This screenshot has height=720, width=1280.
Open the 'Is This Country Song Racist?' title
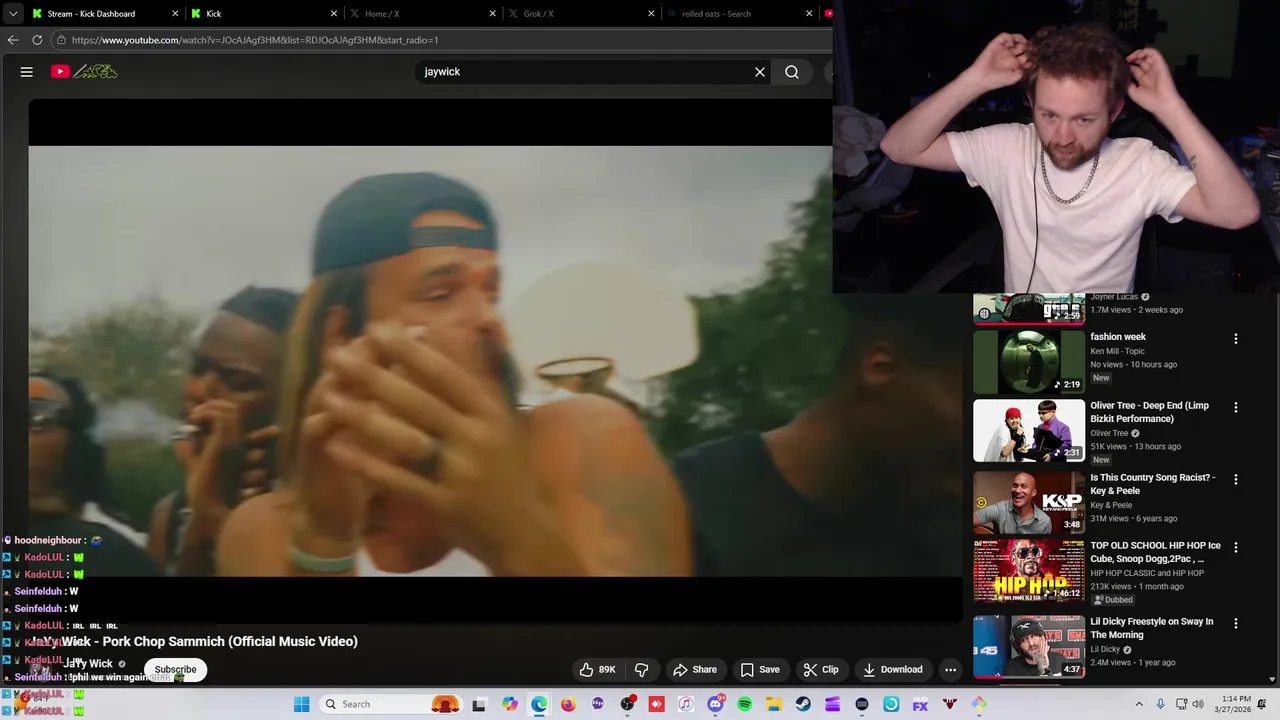pos(1153,484)
